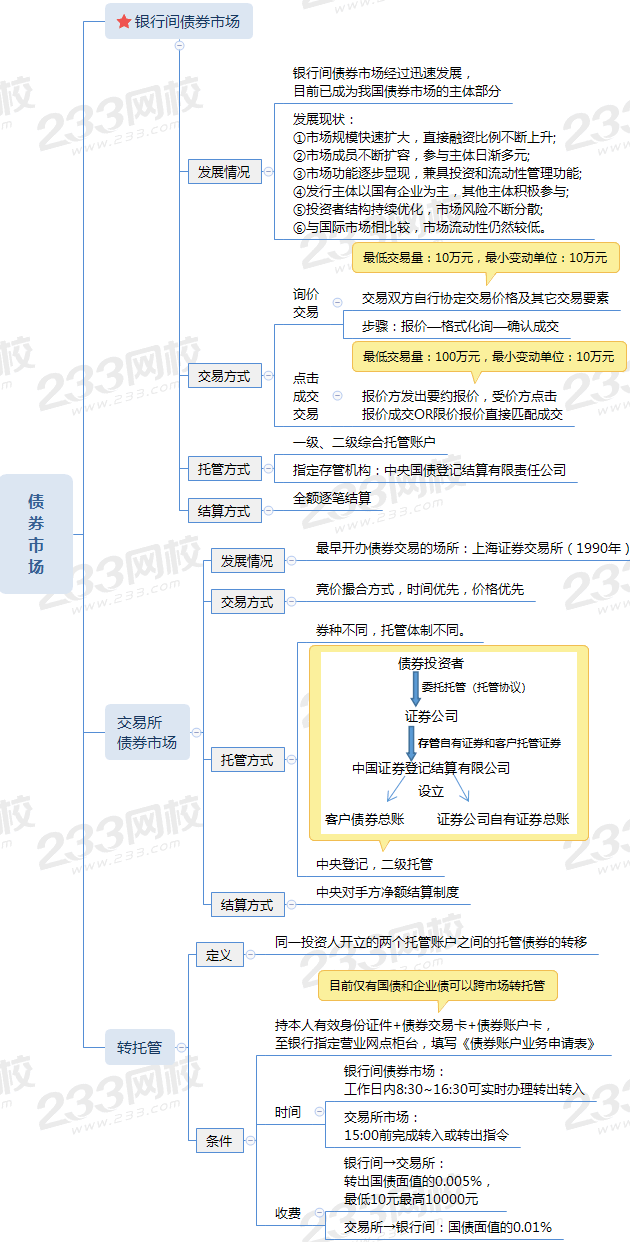
Task: Collapse 结算方式 branch of 交易所债券市场
Action: coord(291,904)
